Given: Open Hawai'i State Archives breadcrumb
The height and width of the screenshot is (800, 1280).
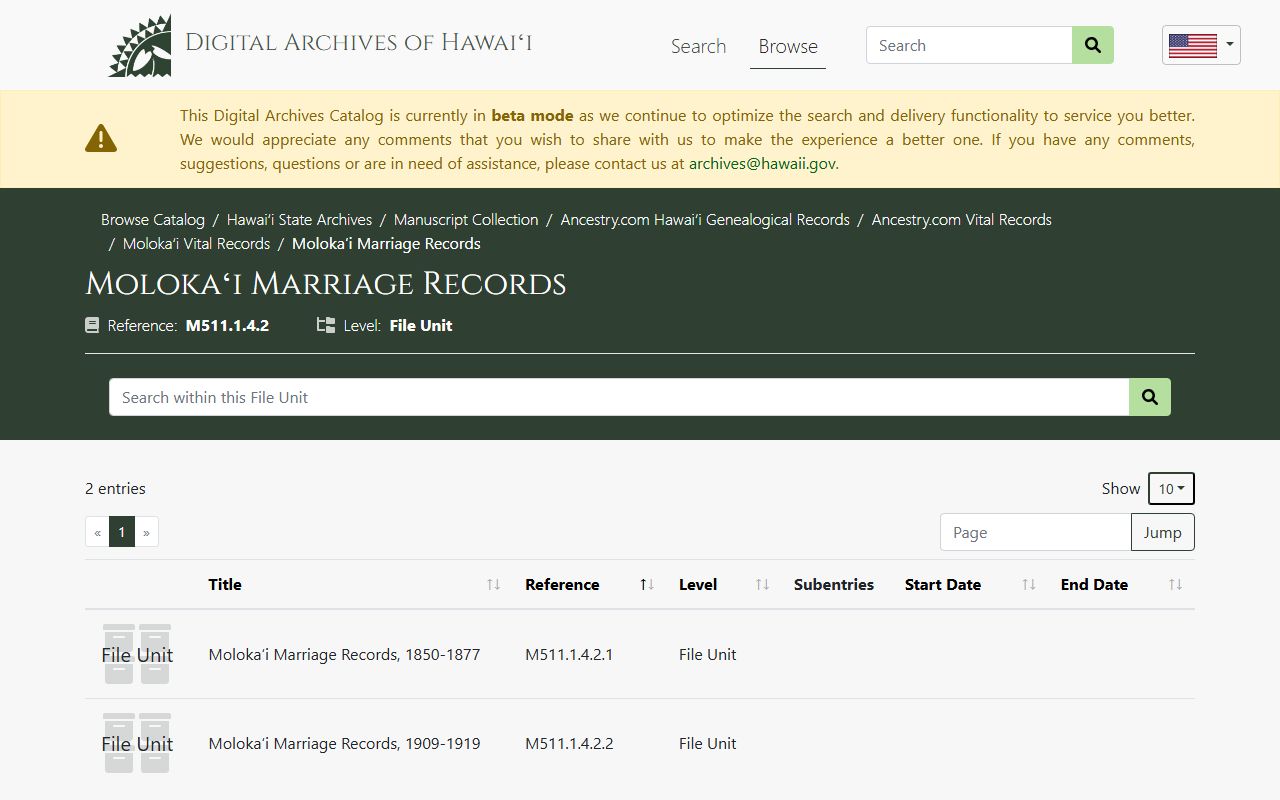Looking at the screenshot, I should [299, 219].
